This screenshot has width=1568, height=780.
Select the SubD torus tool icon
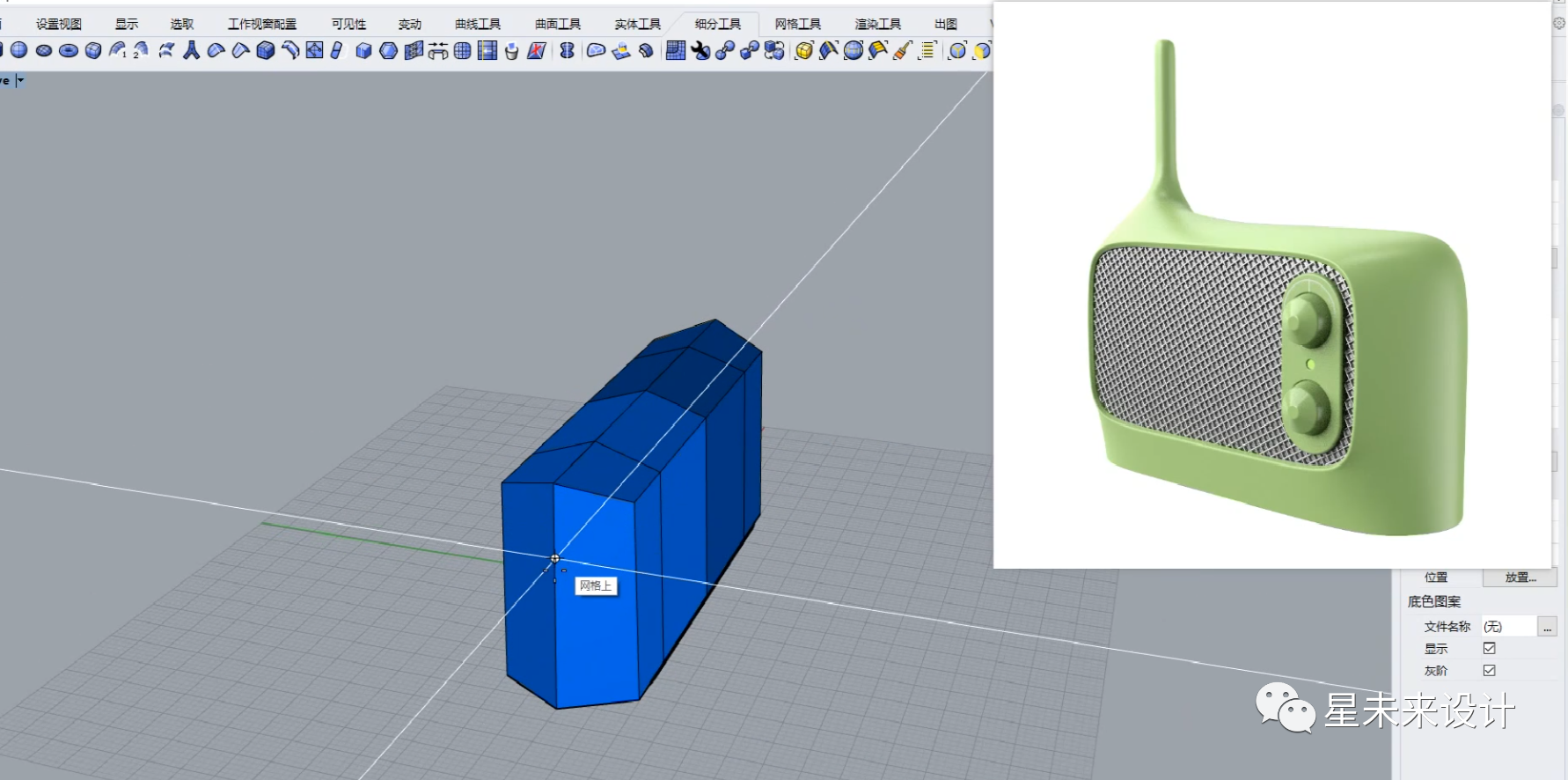pos(69,50)
